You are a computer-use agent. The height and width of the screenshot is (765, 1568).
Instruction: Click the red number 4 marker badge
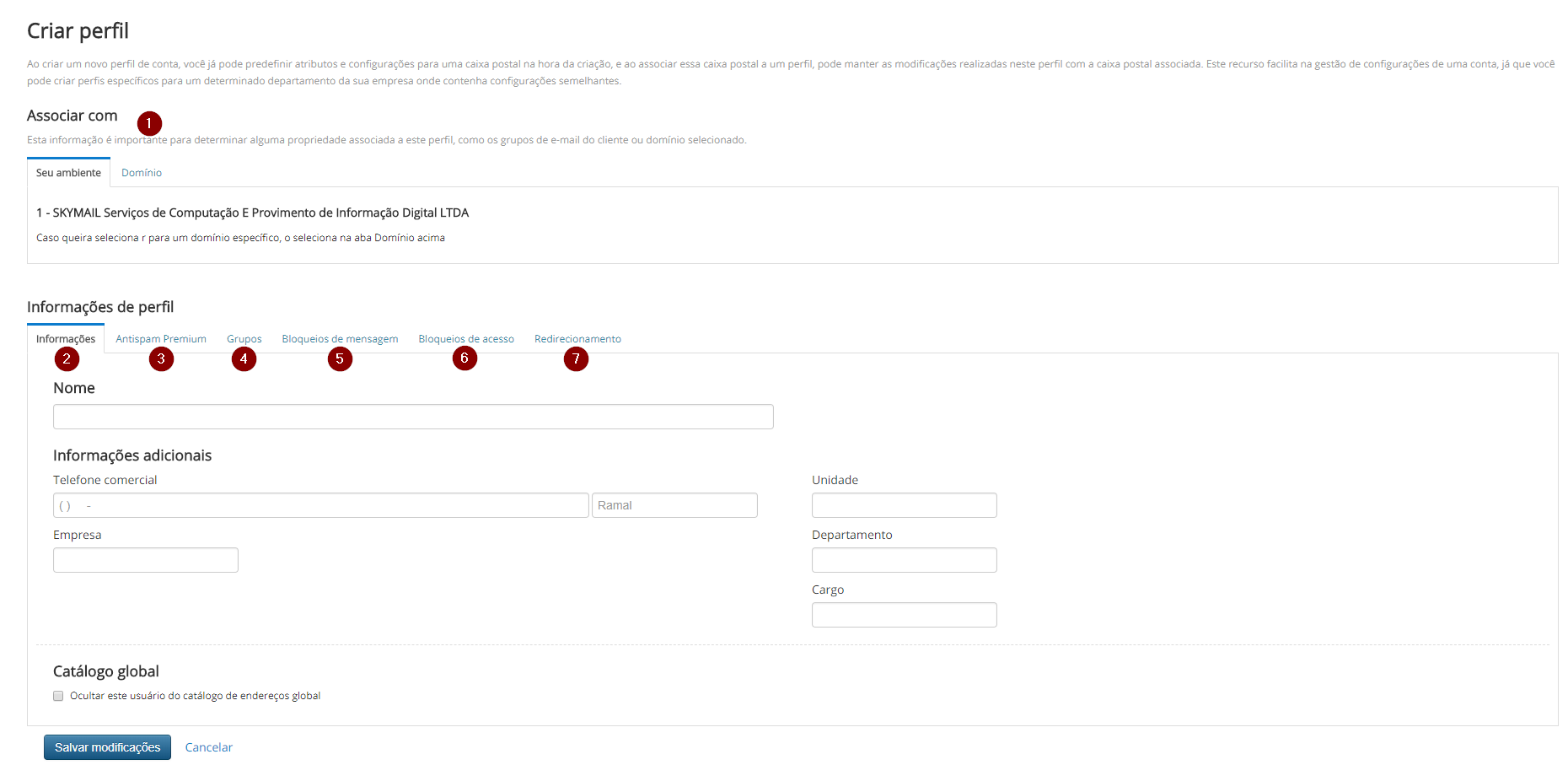pyautogui.click(x=244, y=359)
